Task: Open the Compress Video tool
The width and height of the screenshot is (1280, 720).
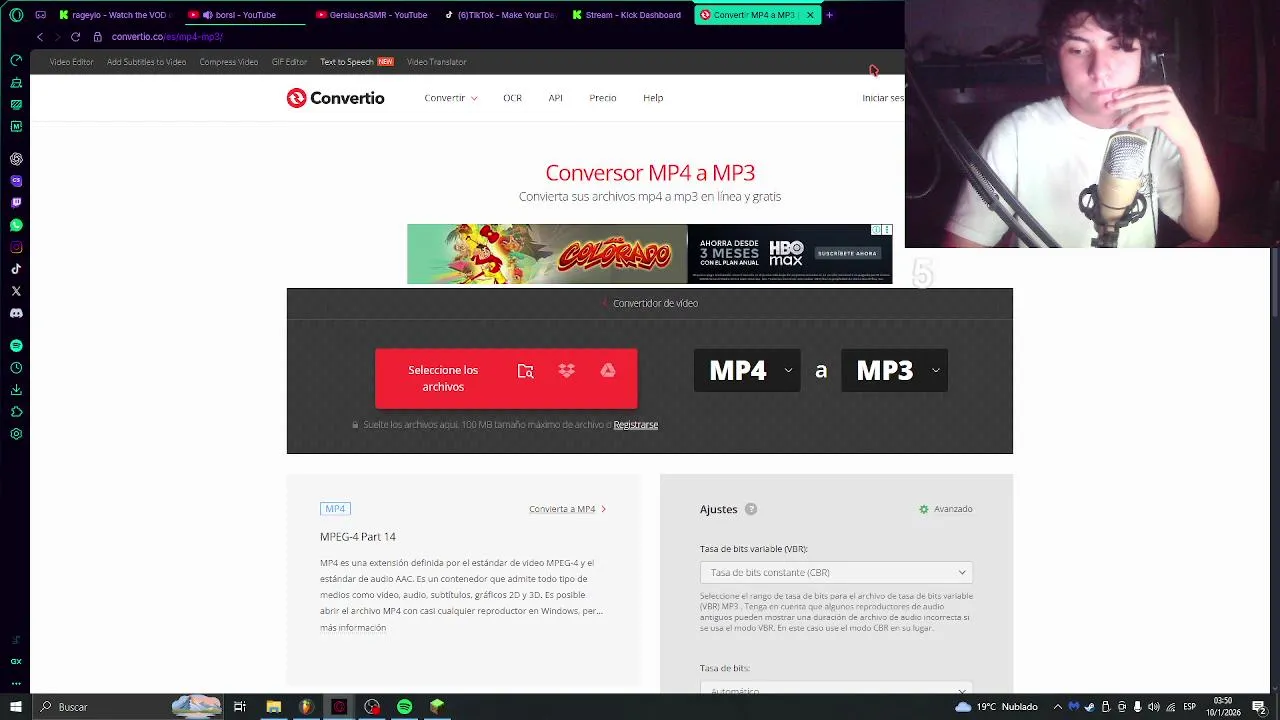Action: pos(229,62)
